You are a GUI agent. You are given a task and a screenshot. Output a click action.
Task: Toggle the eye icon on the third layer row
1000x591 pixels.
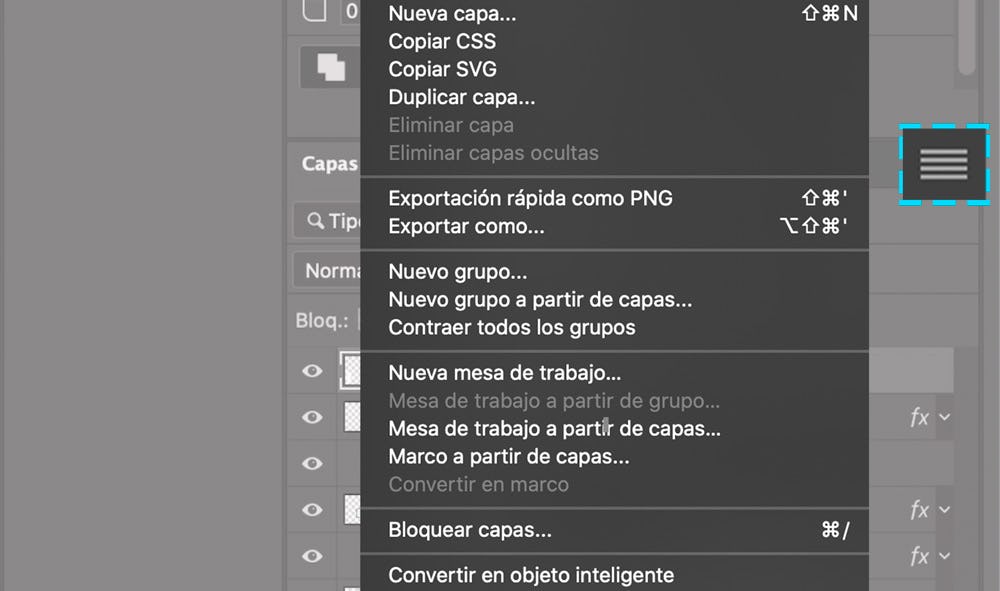pos(313,463)
